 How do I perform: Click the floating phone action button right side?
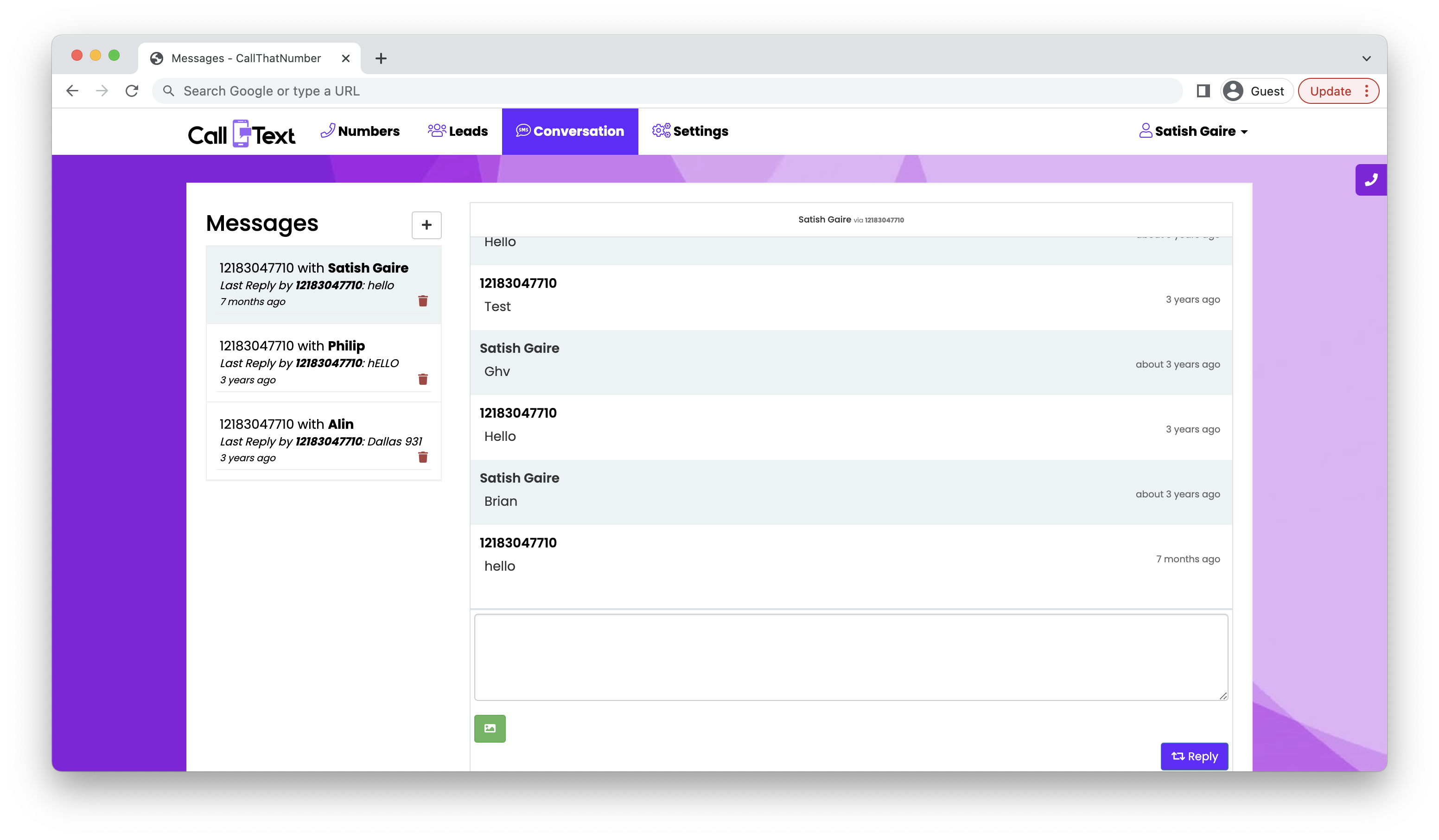click(x=1369, y=179)
